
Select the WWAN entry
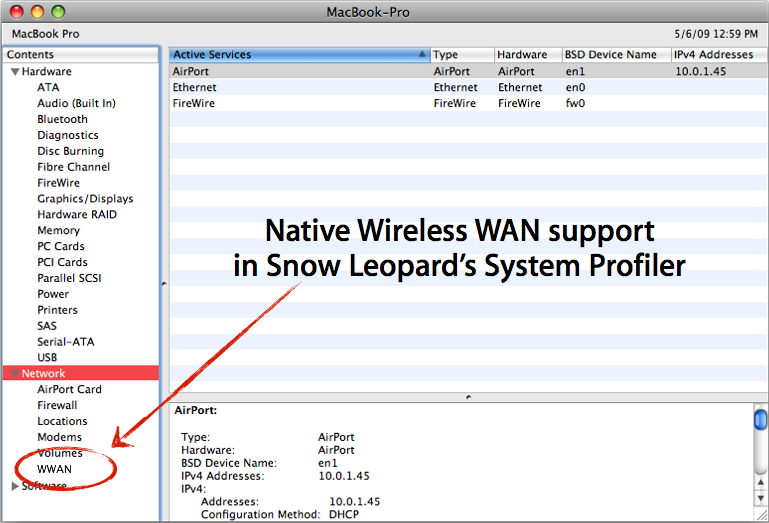(54, 469)
